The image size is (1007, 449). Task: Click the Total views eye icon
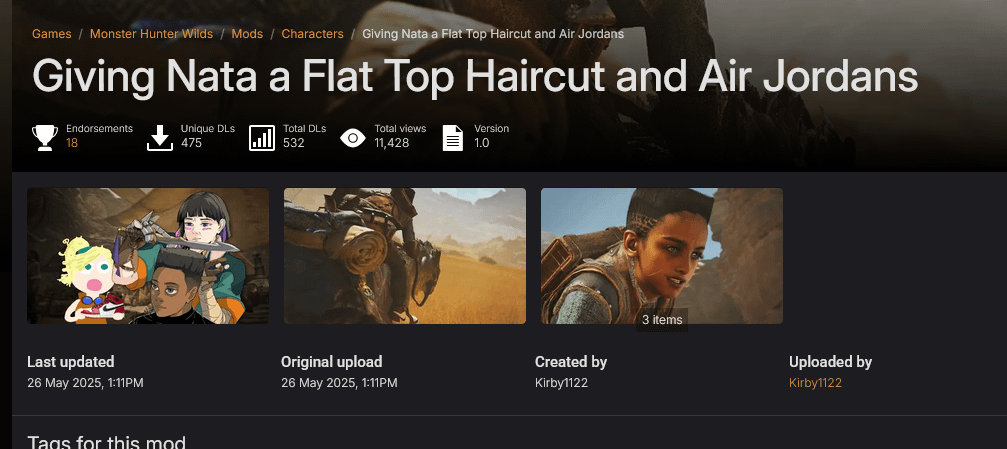pyautogui.click(x=353, y=138)
